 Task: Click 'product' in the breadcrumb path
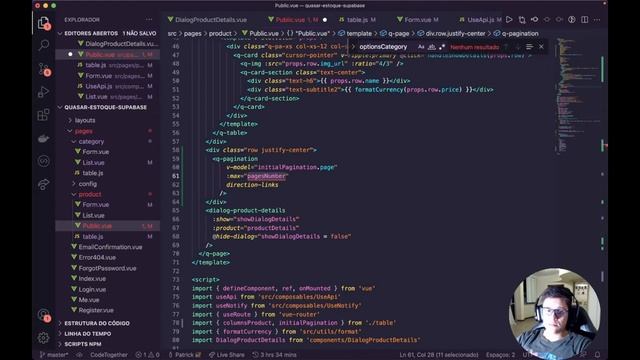pyautogui.click(x=220, y=33)
